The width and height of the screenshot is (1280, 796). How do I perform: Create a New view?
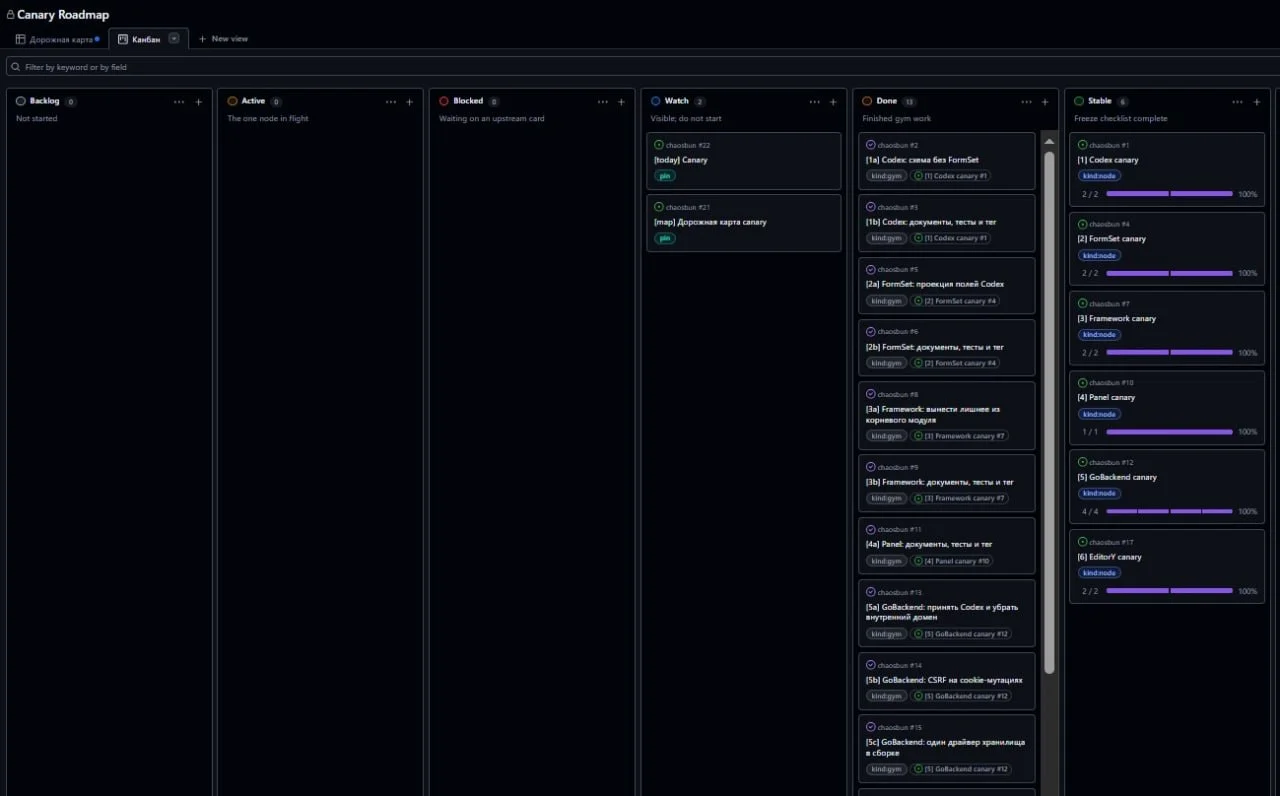pos(223,39)
